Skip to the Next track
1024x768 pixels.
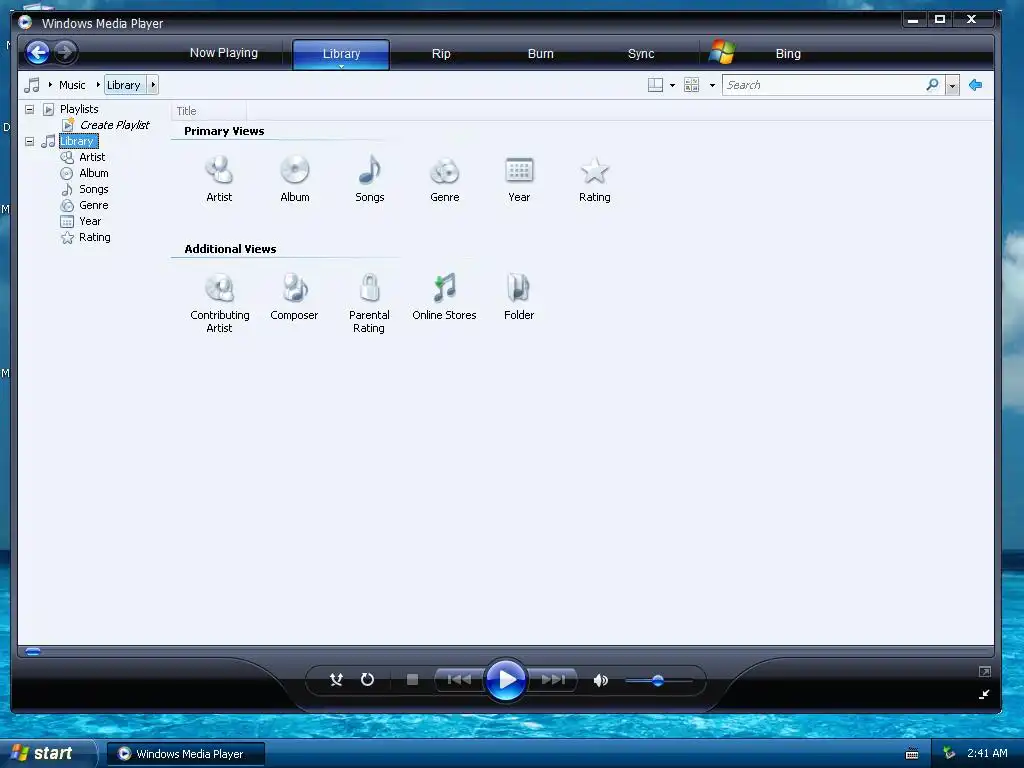tap(553, 680)
